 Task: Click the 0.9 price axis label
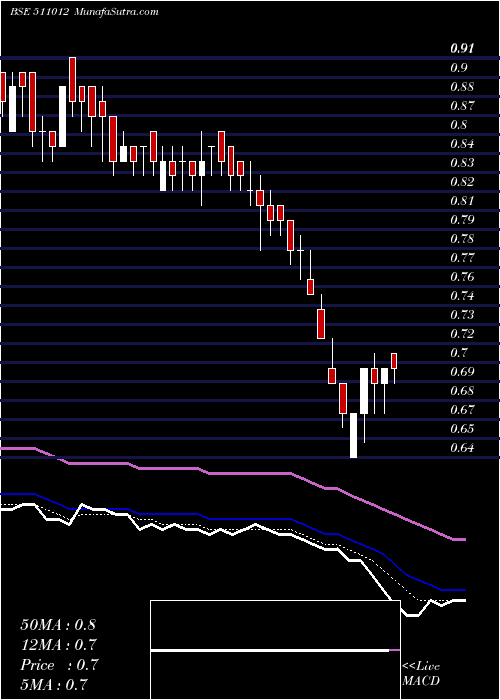coord(458,68)
